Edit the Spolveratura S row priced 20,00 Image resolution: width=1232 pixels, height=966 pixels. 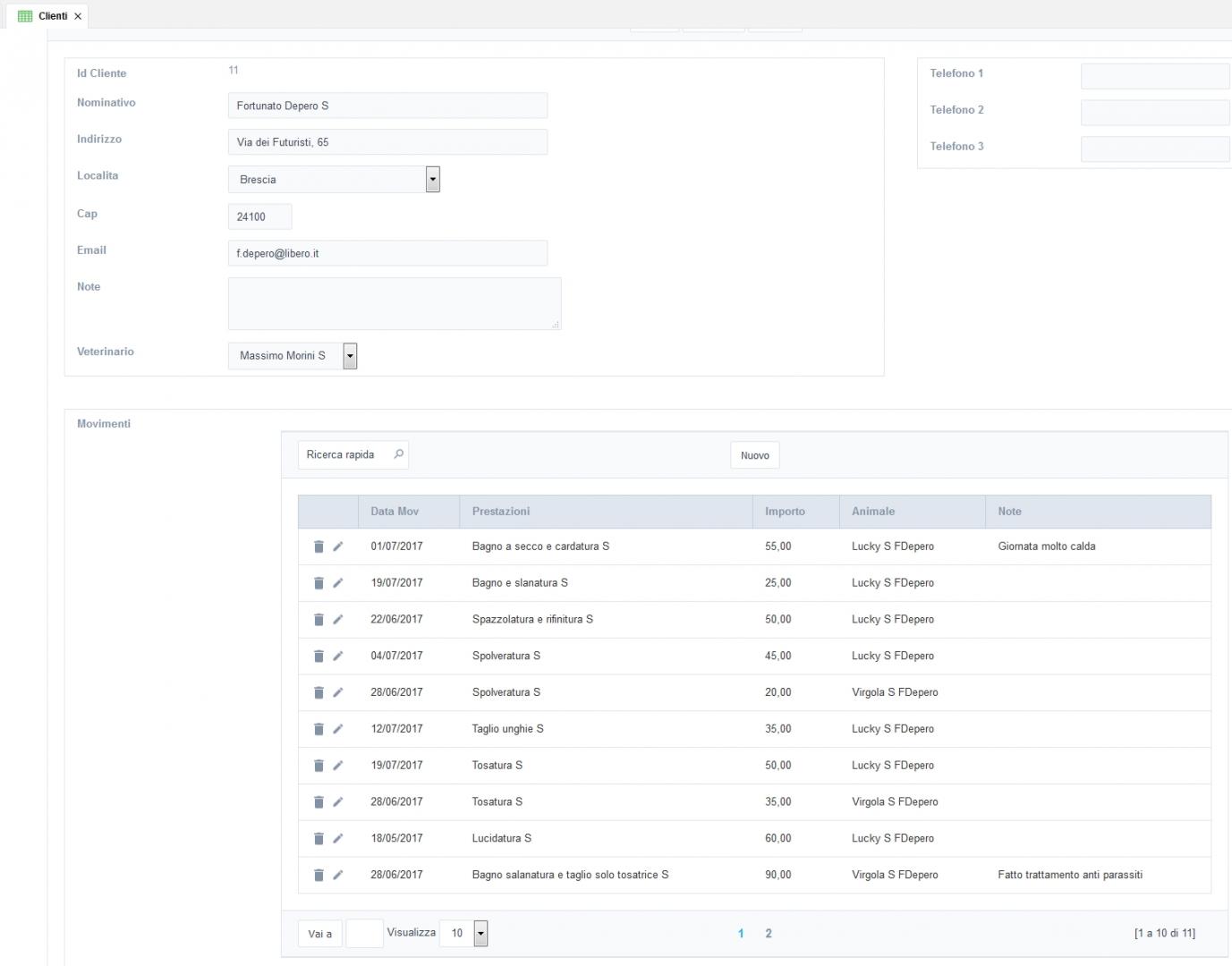[x=337, y=692]
